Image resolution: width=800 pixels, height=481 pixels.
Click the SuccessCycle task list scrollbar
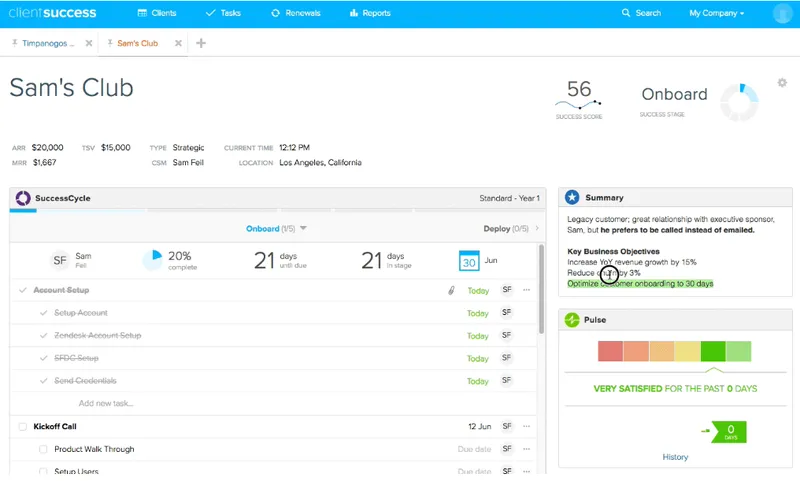click(541, 289)
